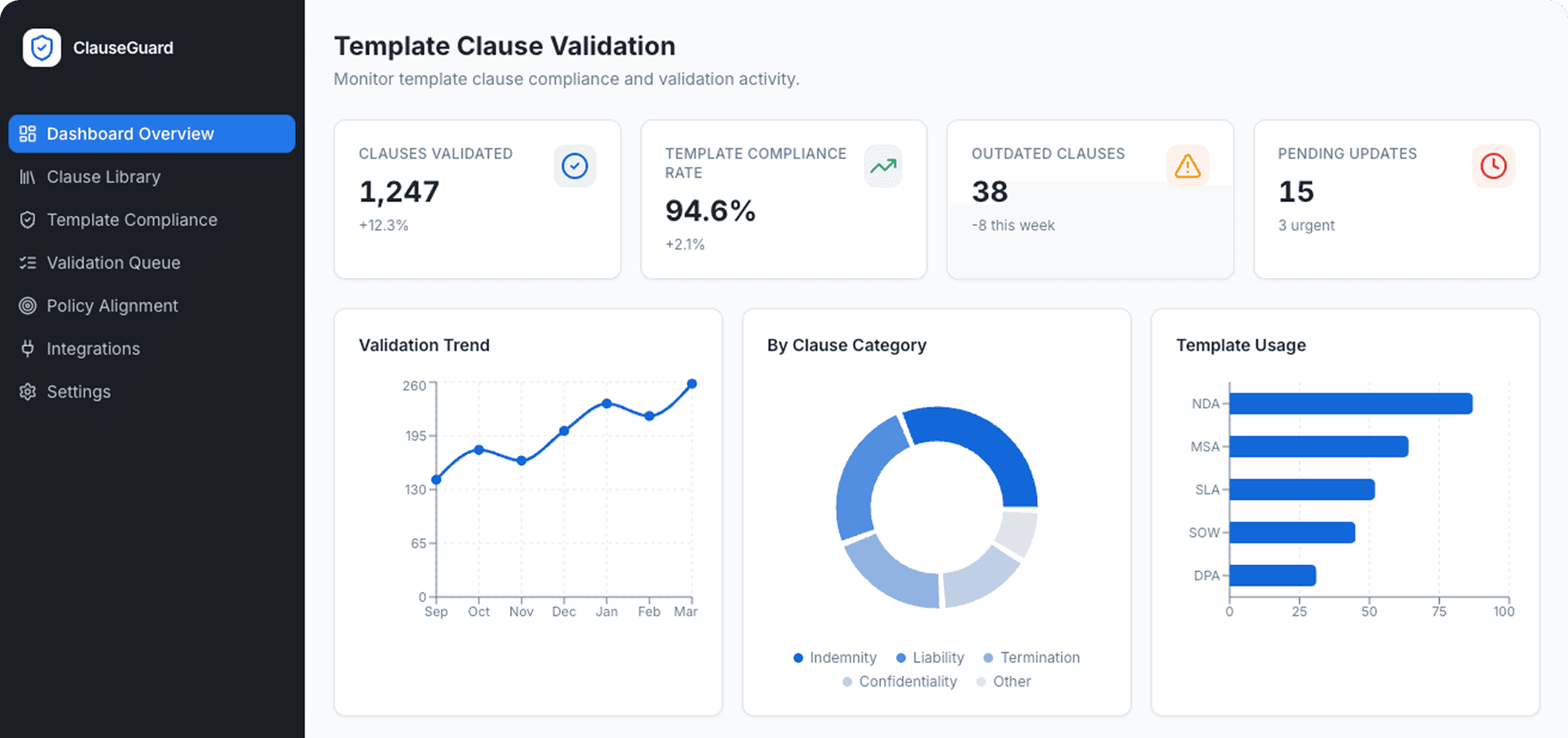Click the +12.3% growth indicator link
The width and height of the screenshot is (1568, 738).
(x=384, y=225)
